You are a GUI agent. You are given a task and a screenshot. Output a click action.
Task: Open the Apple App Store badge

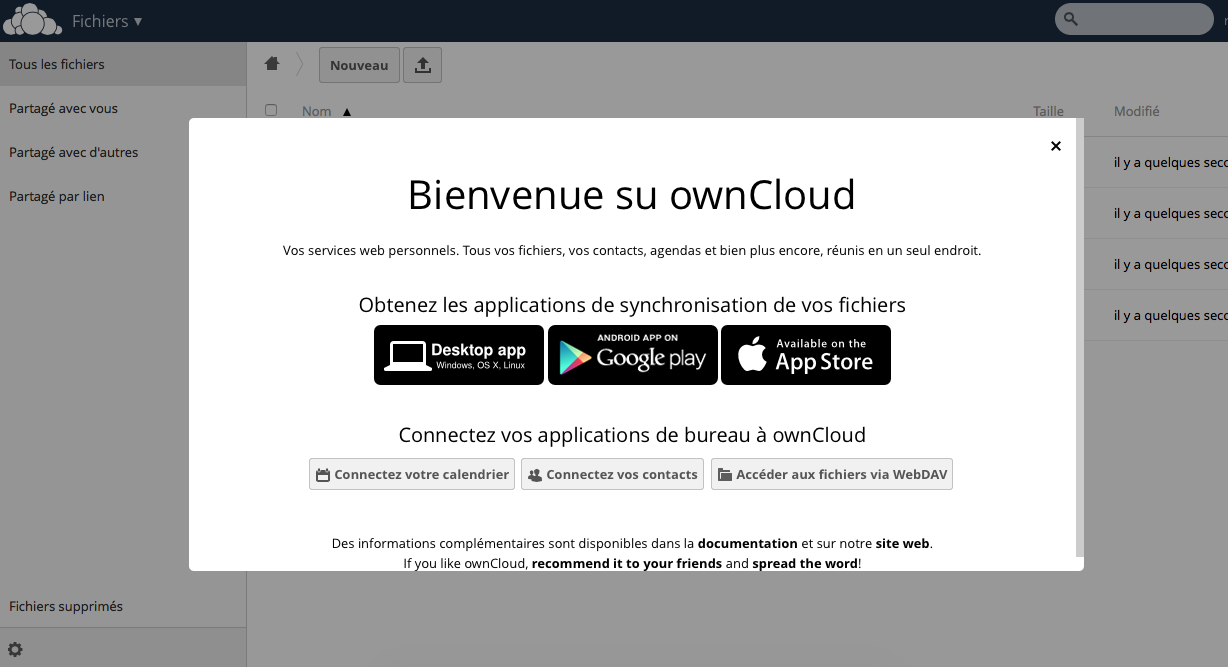tap(806, 355)
